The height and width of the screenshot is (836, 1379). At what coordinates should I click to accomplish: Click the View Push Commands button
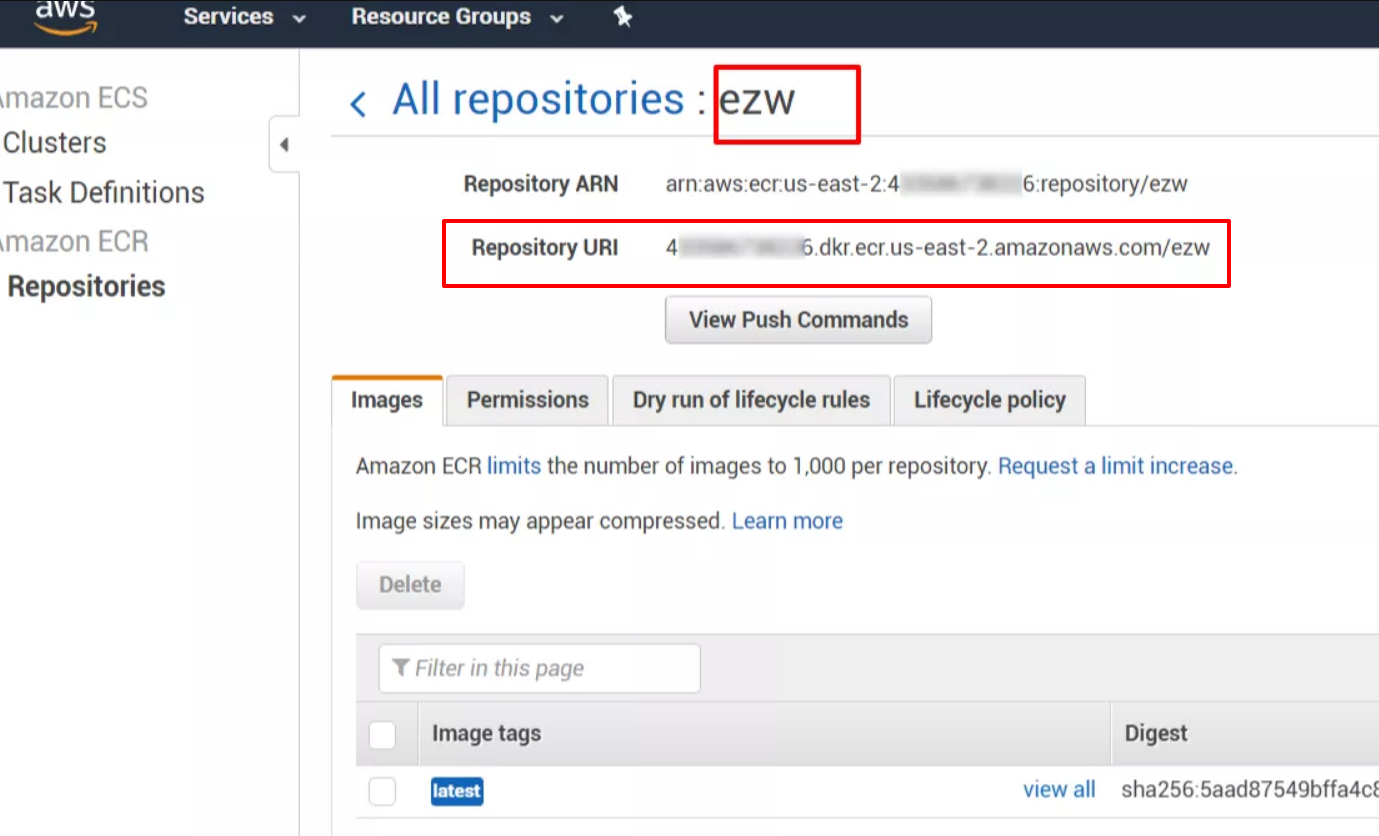pos(798,320)
